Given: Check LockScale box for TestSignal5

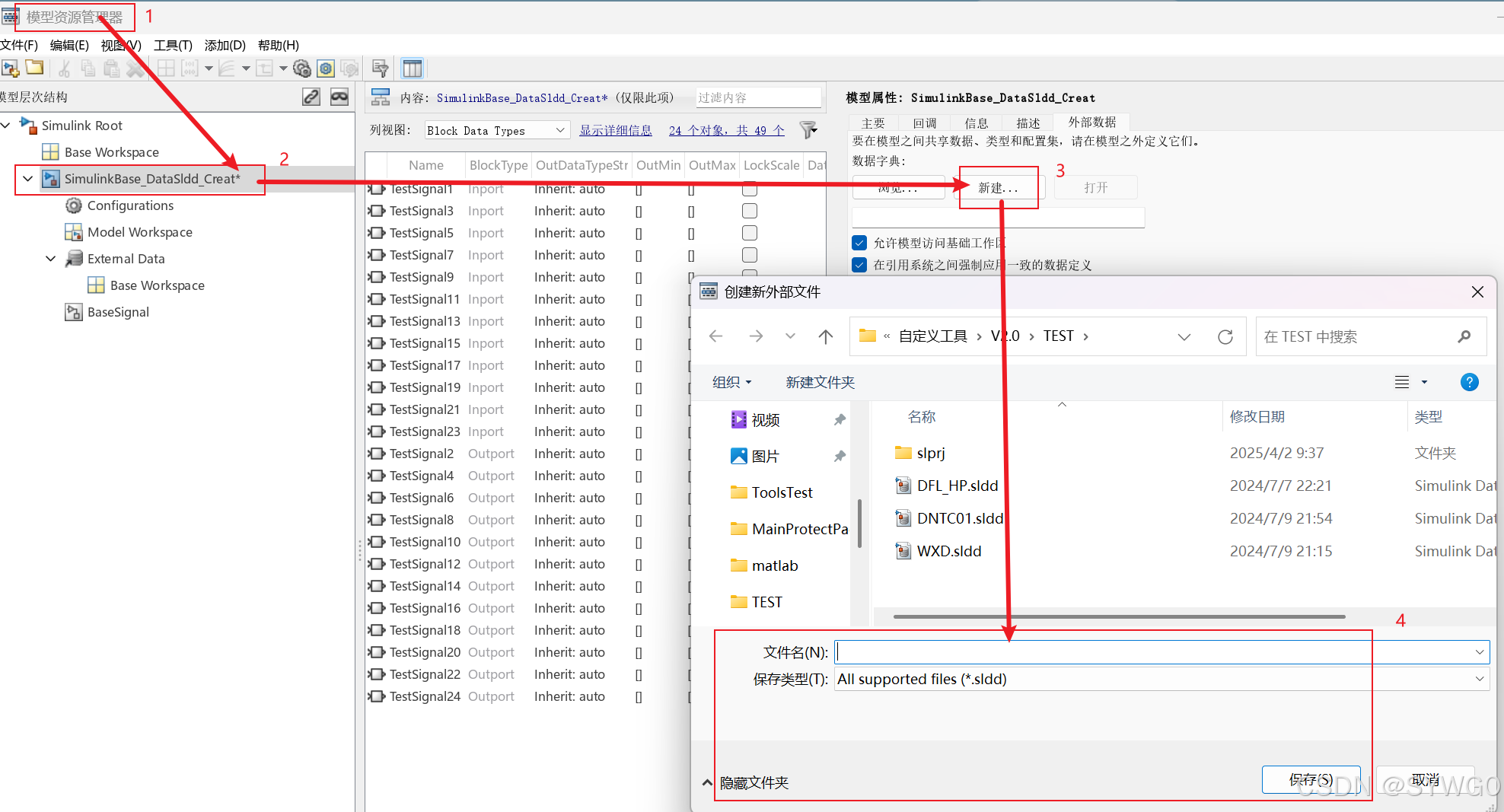Looking at the screenshot, I should point(750,233).
